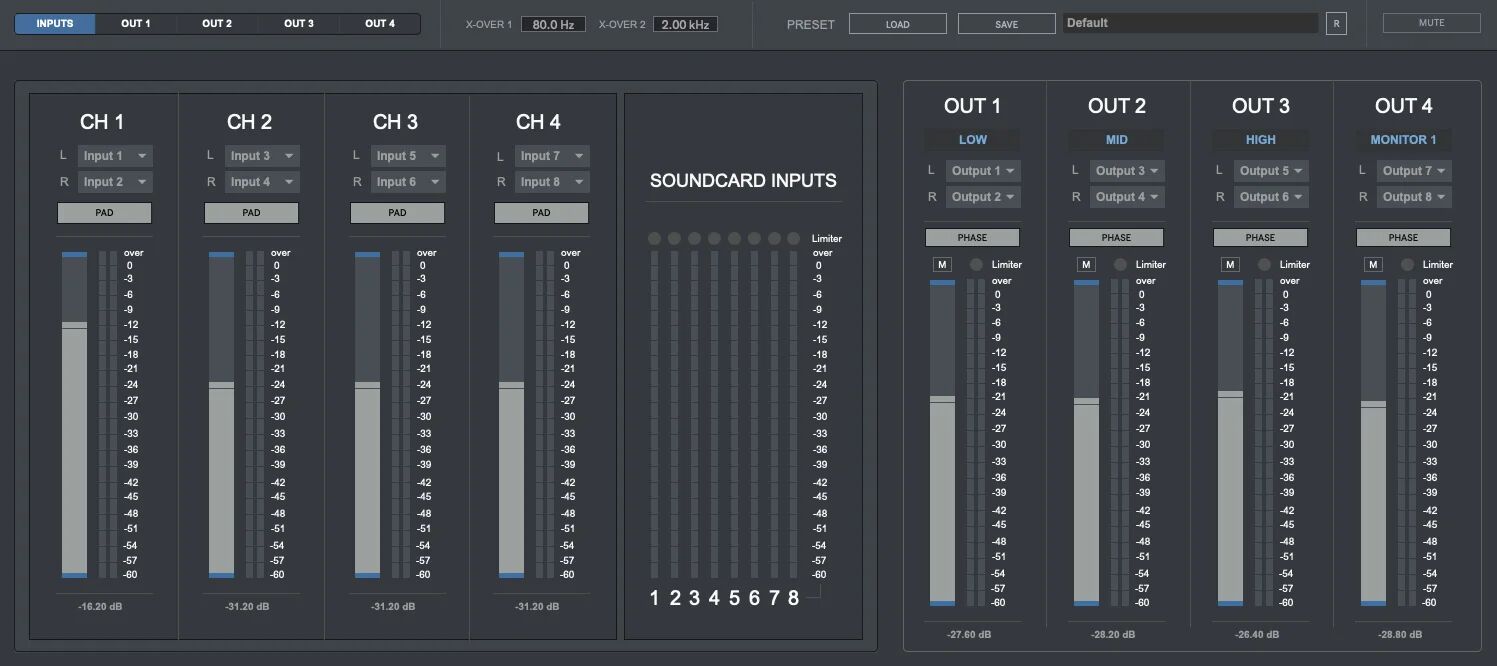This screenshot has height=666, width=1497.
Task: Engage the global MUTE button
Action: click(x=1431, y=22)
